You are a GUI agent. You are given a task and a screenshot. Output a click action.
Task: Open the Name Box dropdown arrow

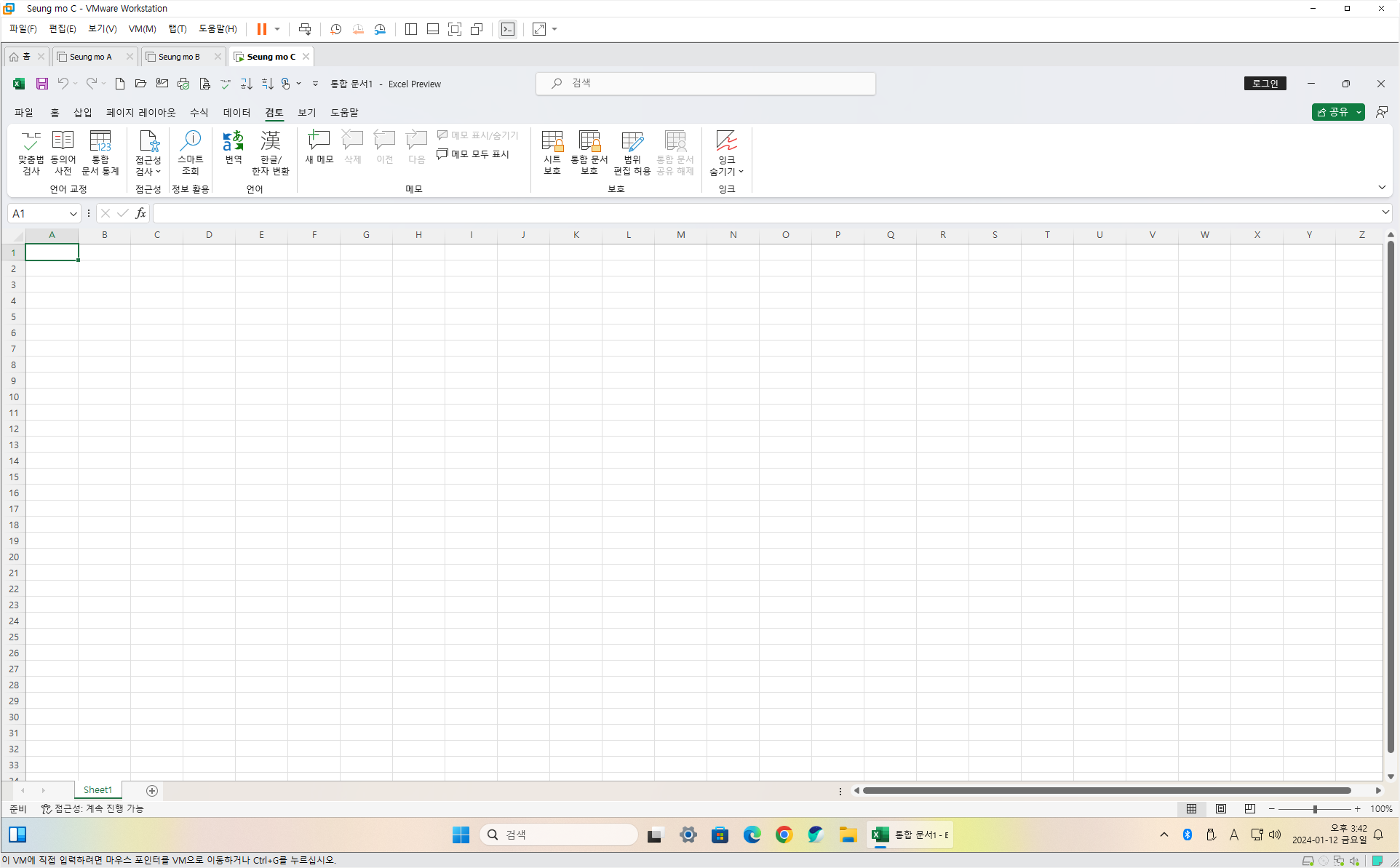coord(73,214)
